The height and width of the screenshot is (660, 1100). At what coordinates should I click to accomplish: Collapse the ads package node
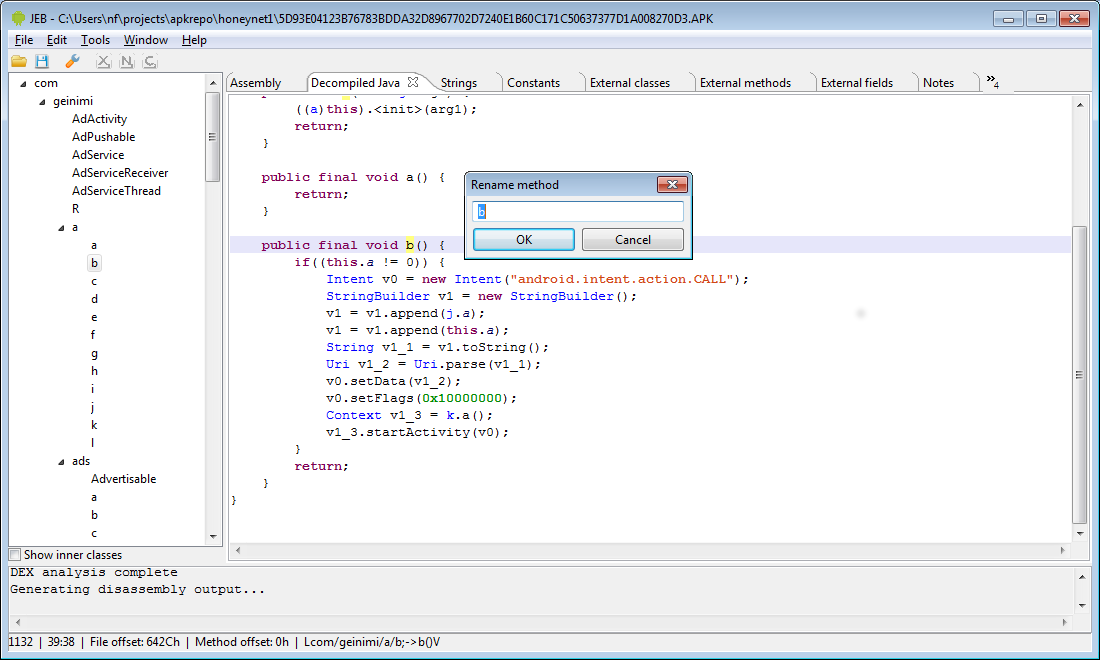pyautogui.click(x=60, y=461)
